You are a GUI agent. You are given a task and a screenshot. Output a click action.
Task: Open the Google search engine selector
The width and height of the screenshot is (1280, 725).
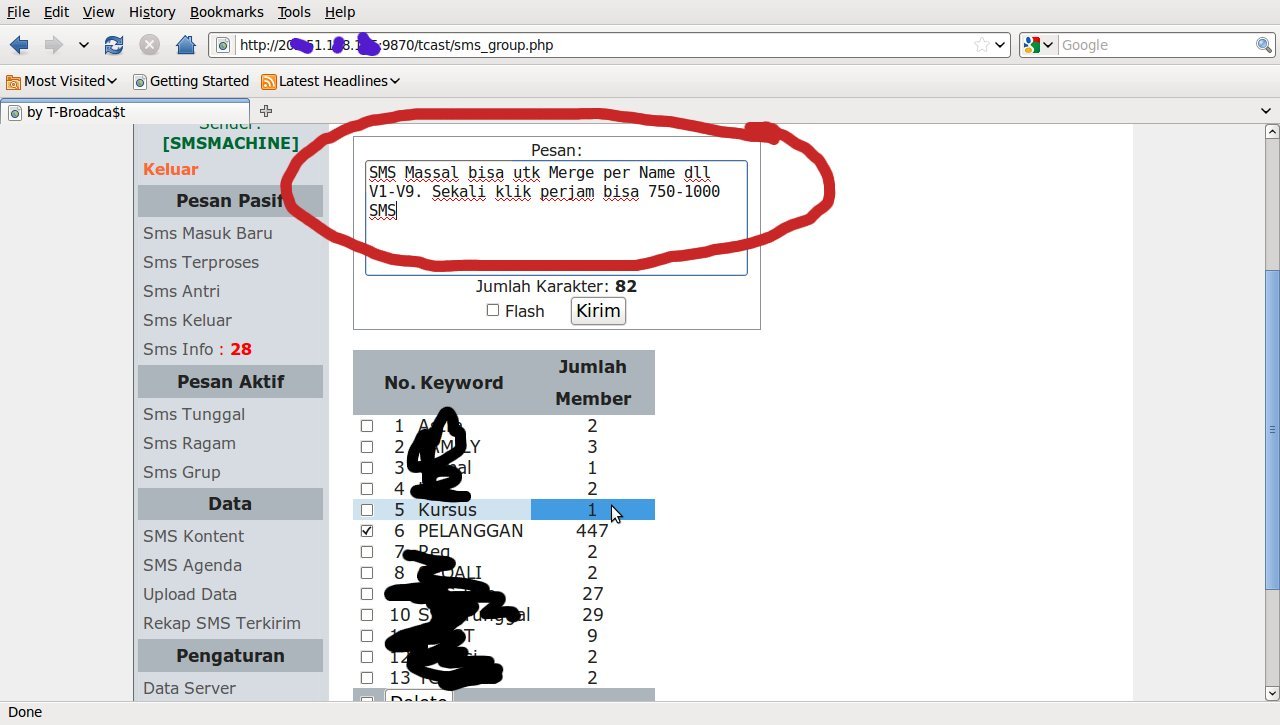click(x=1039, y=45)
